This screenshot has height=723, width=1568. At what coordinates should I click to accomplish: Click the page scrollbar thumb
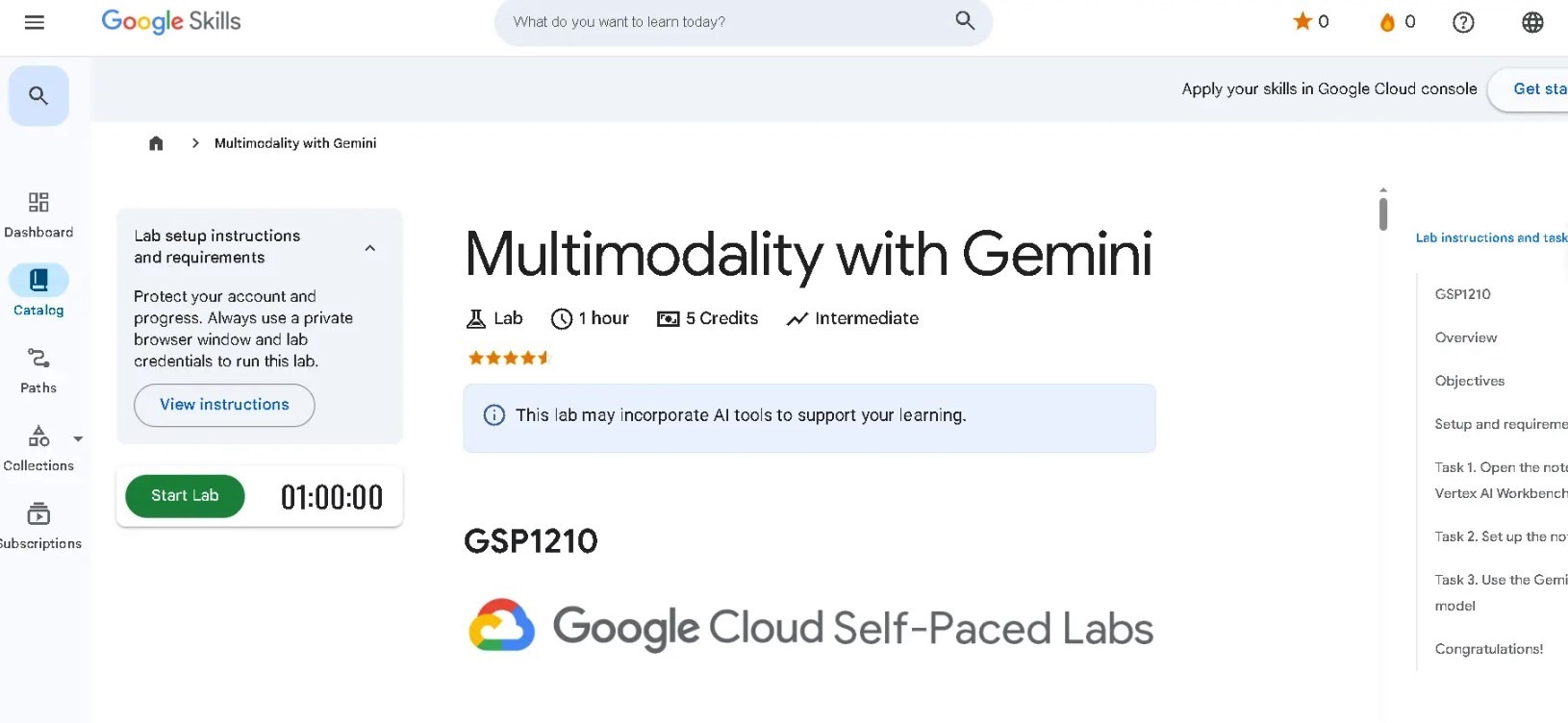point(1382,213)
